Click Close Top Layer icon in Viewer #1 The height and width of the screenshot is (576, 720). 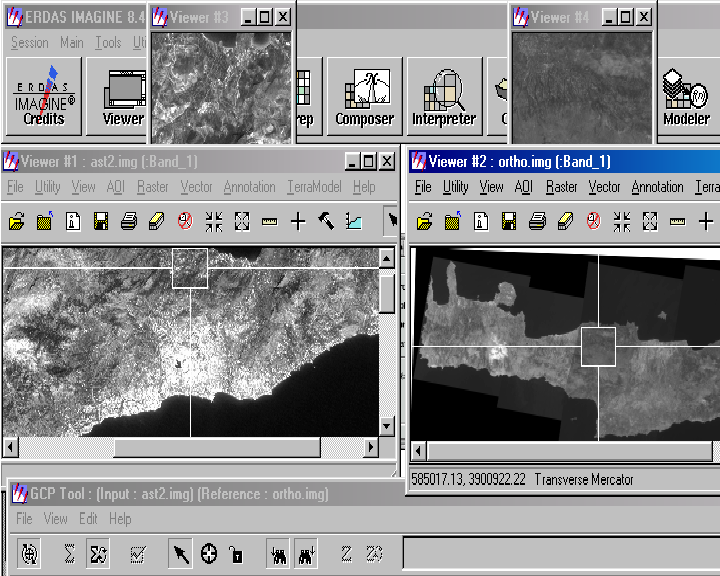click(x=45, y=222)
